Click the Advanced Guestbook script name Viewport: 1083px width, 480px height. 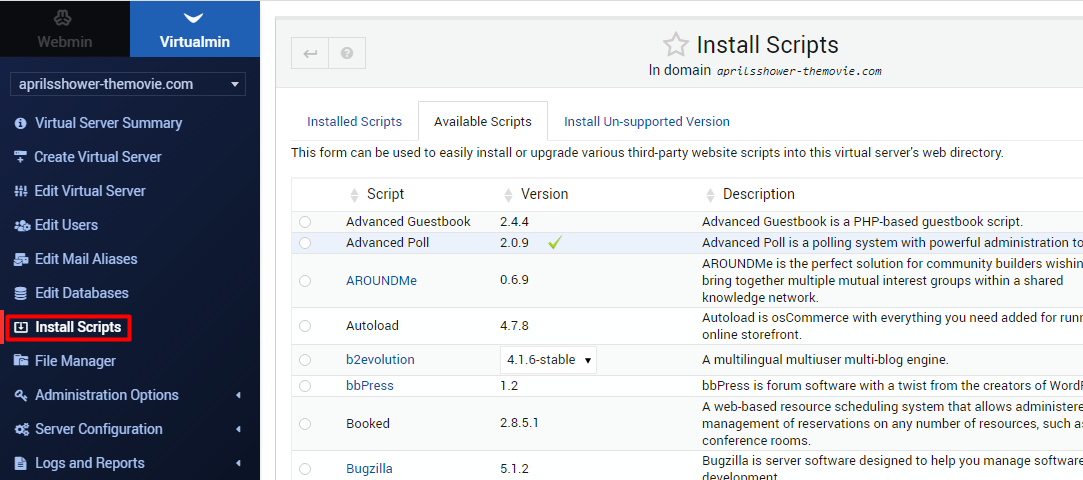point(408,222)
